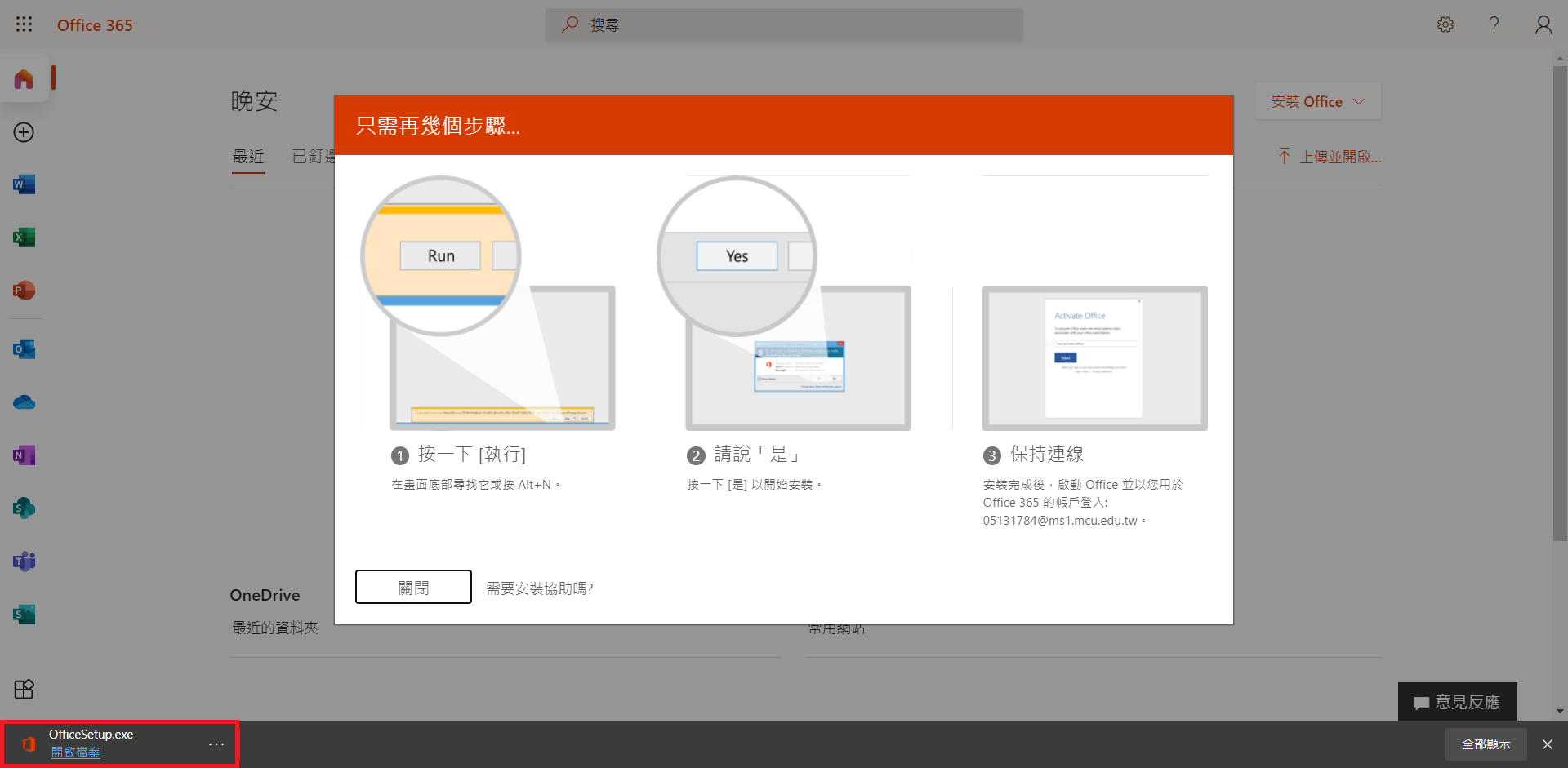The image size is (1568, 768).
Task: Open SharePoint from the sidebar
Action: [x=24, y=508]
